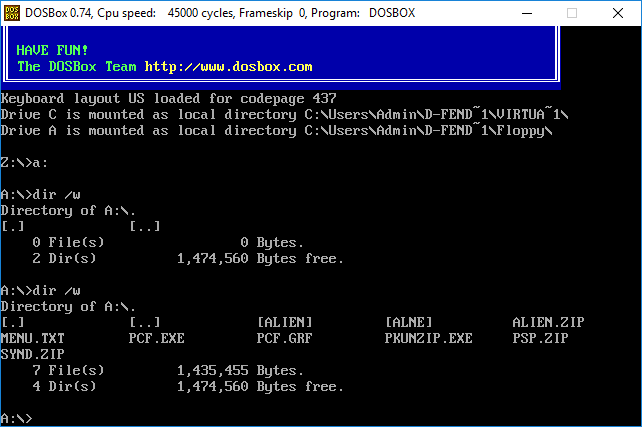Click the '1,435,455 Bytes.' value

(240, 370)
